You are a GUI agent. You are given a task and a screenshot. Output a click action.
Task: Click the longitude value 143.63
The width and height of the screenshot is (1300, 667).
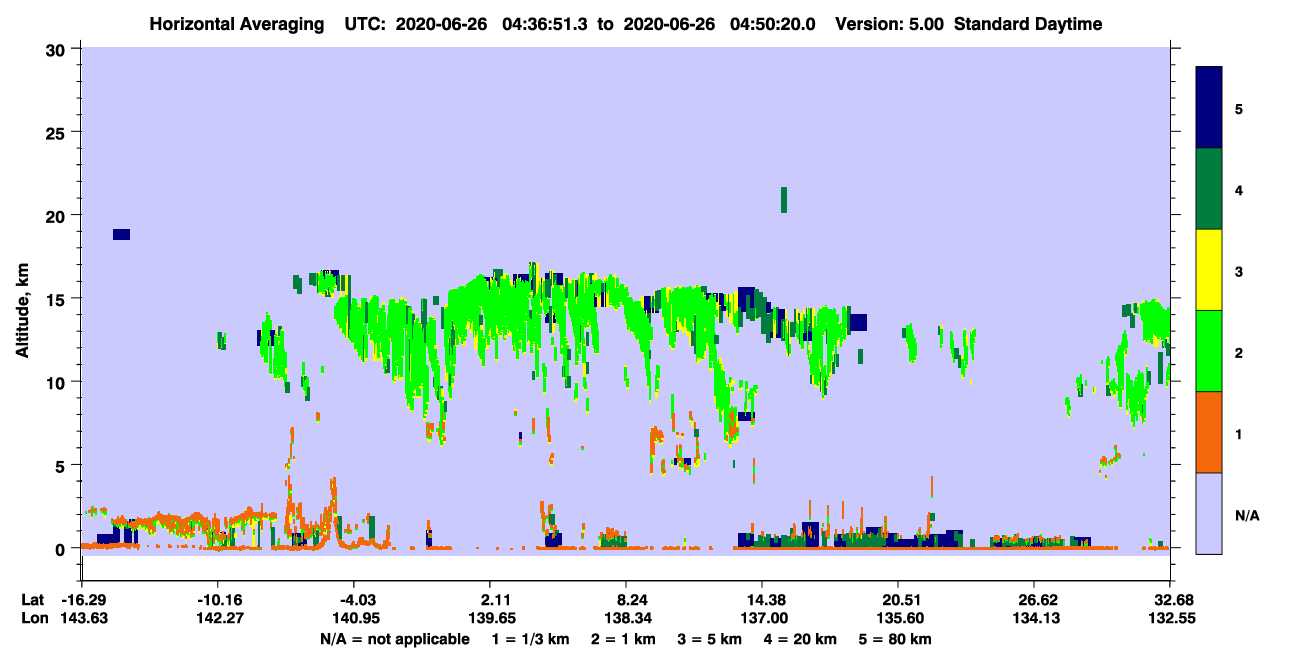point(84,618)
